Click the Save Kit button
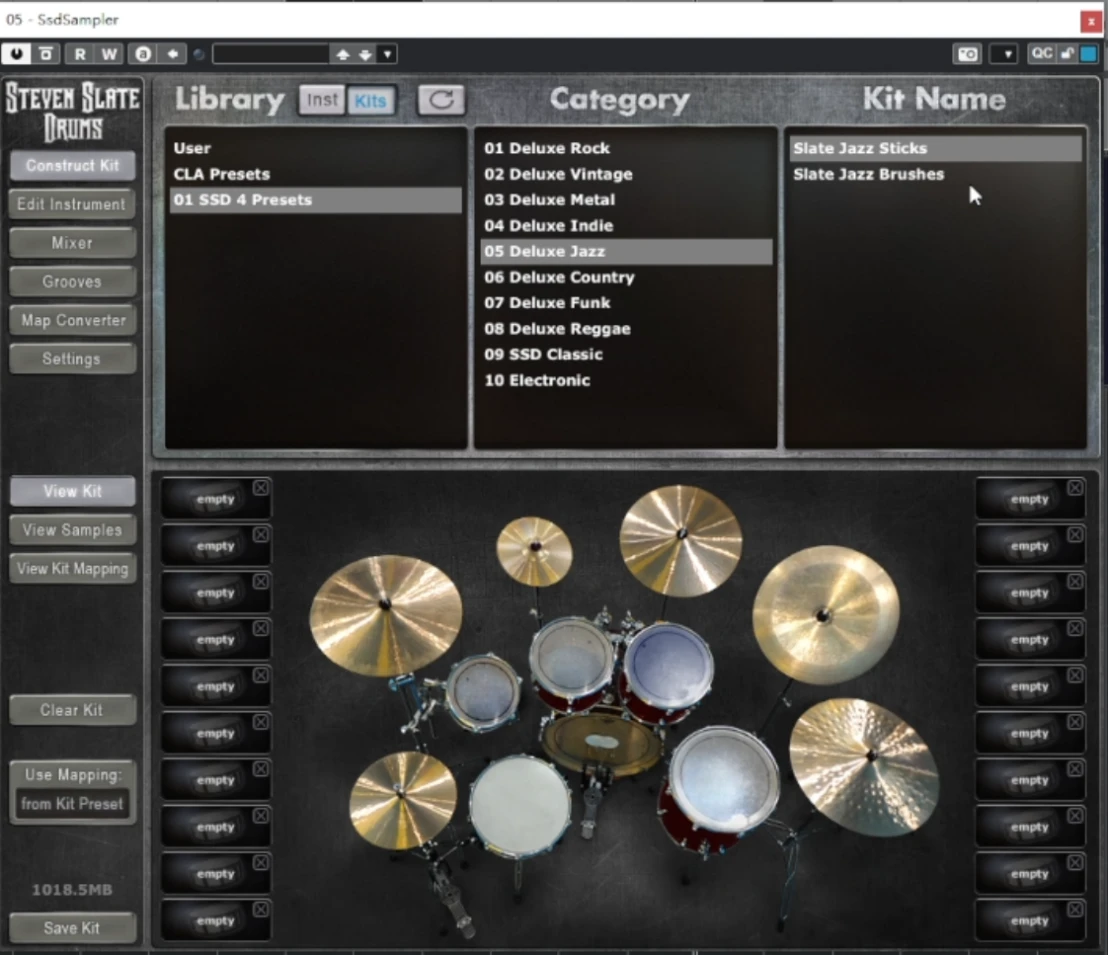Image resolution: width=1108 pixels, height=955 pixels. pyautogui.click(x=72, y=928)
